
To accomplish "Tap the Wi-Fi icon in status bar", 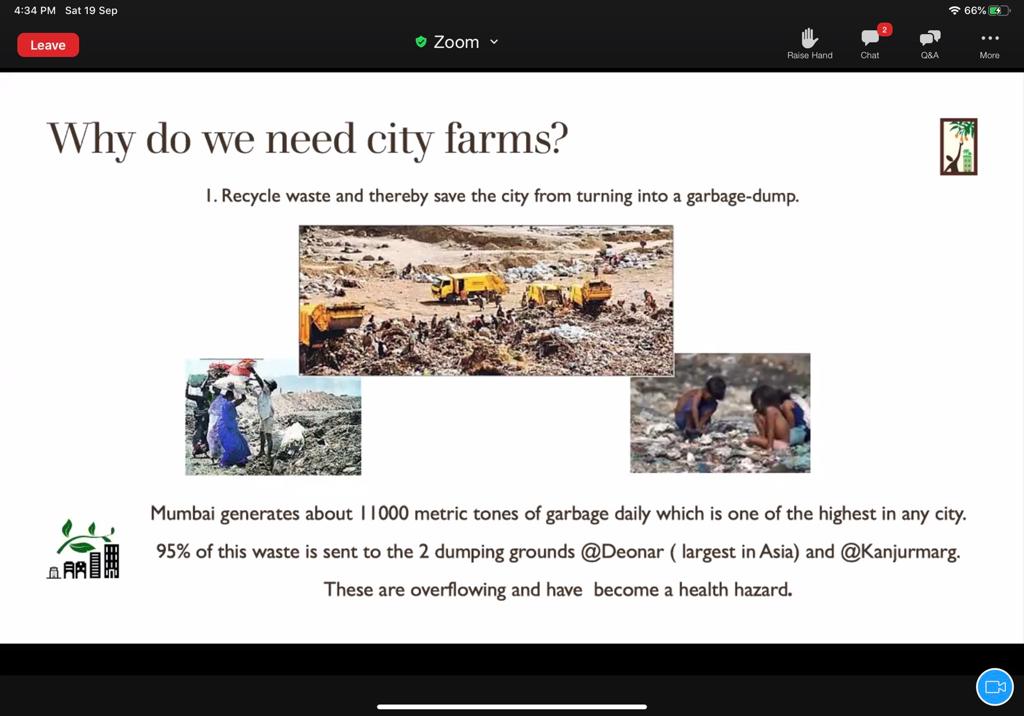I will (955, 10).
